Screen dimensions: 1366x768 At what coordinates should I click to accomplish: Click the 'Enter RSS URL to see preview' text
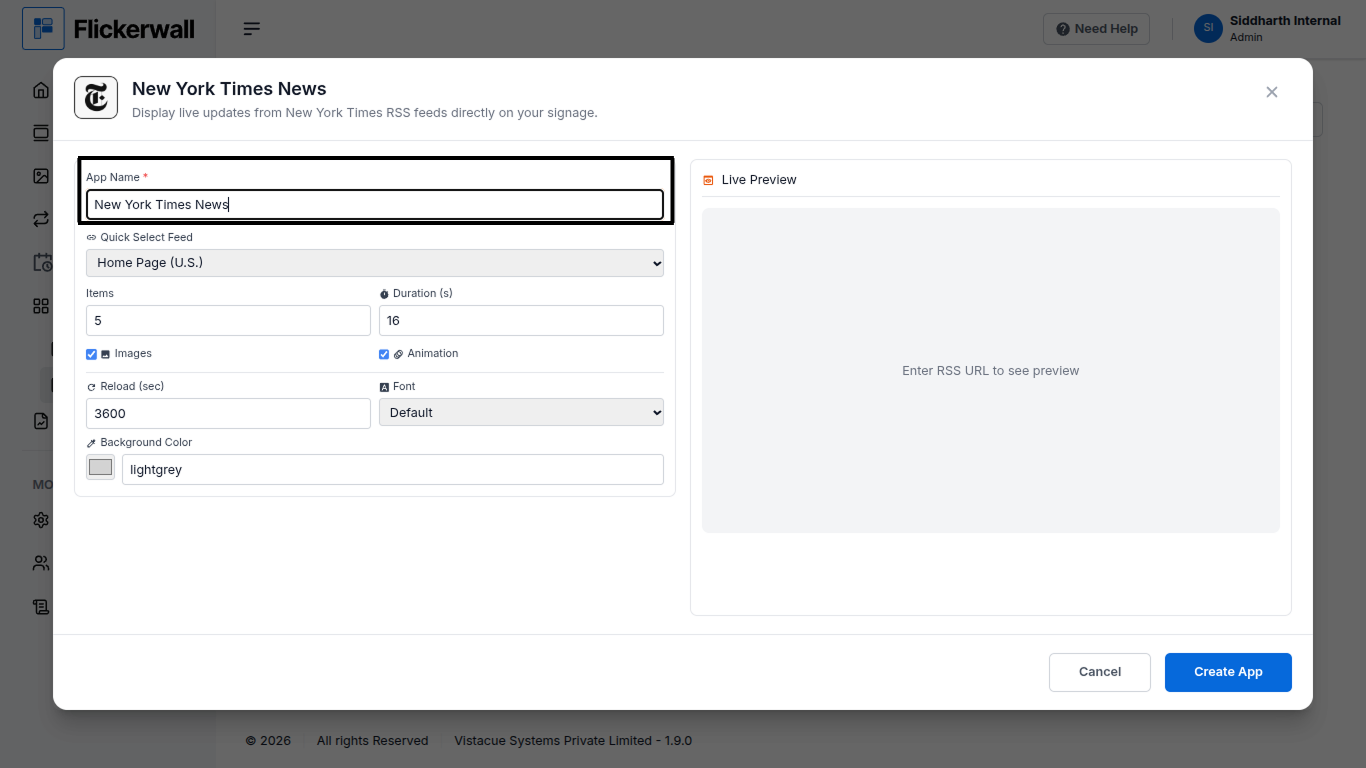coord(990,371)
